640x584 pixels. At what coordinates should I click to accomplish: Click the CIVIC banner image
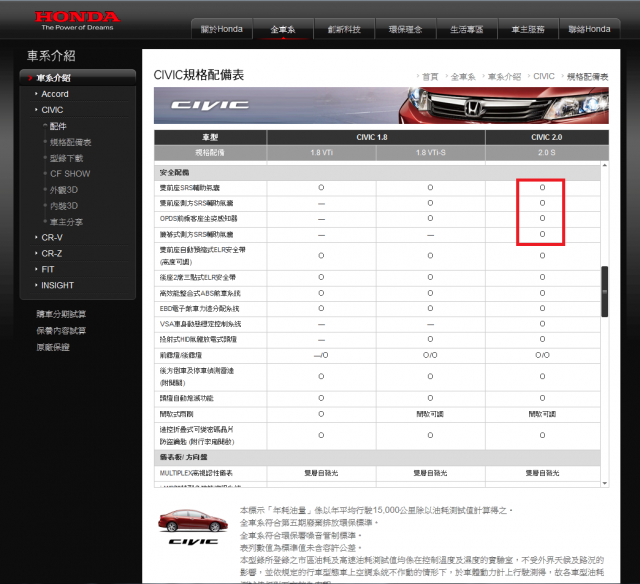click(x=381, y=105)
